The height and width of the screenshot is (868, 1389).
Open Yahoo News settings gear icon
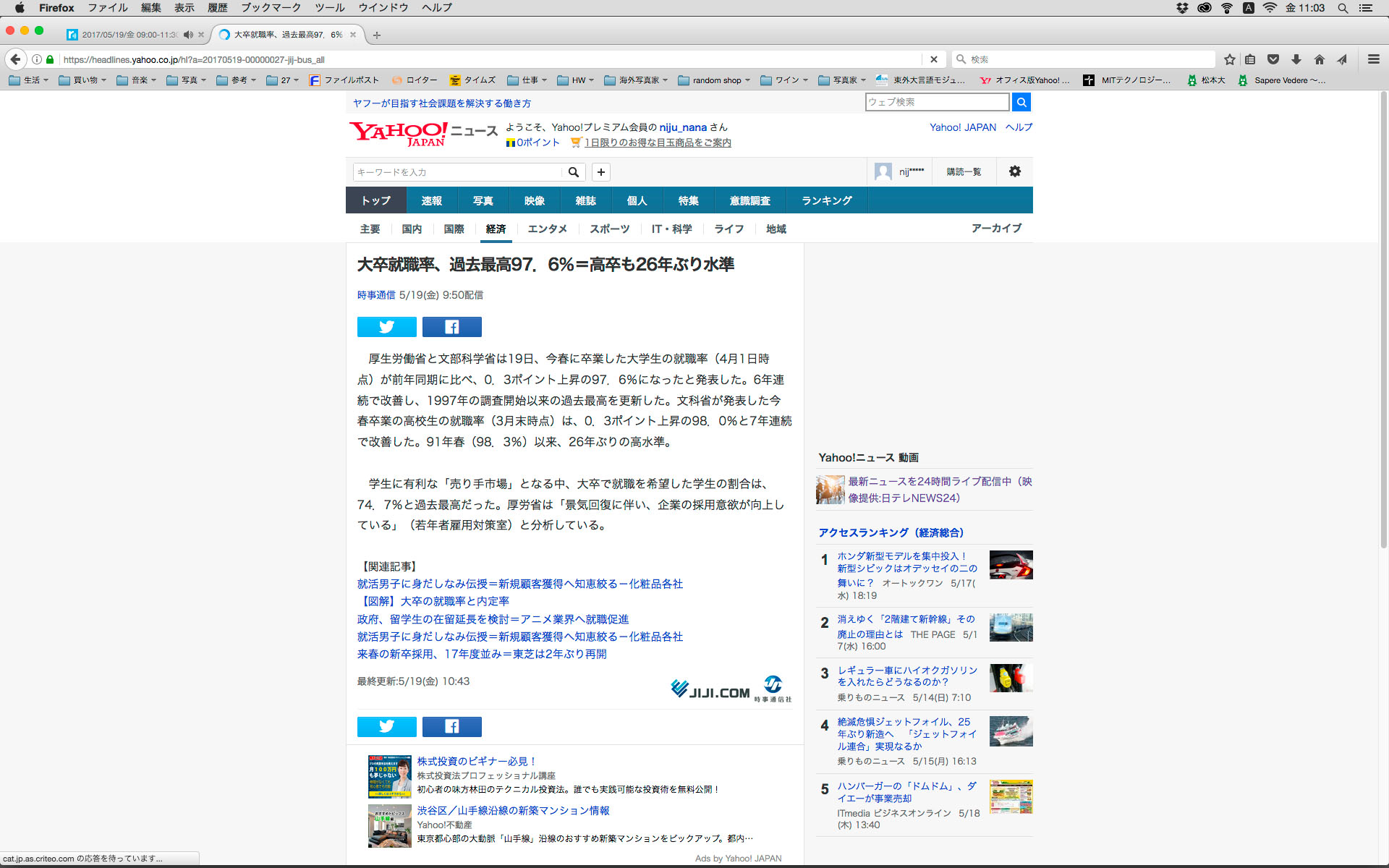pyautogui.click(x=1015, y=171)
